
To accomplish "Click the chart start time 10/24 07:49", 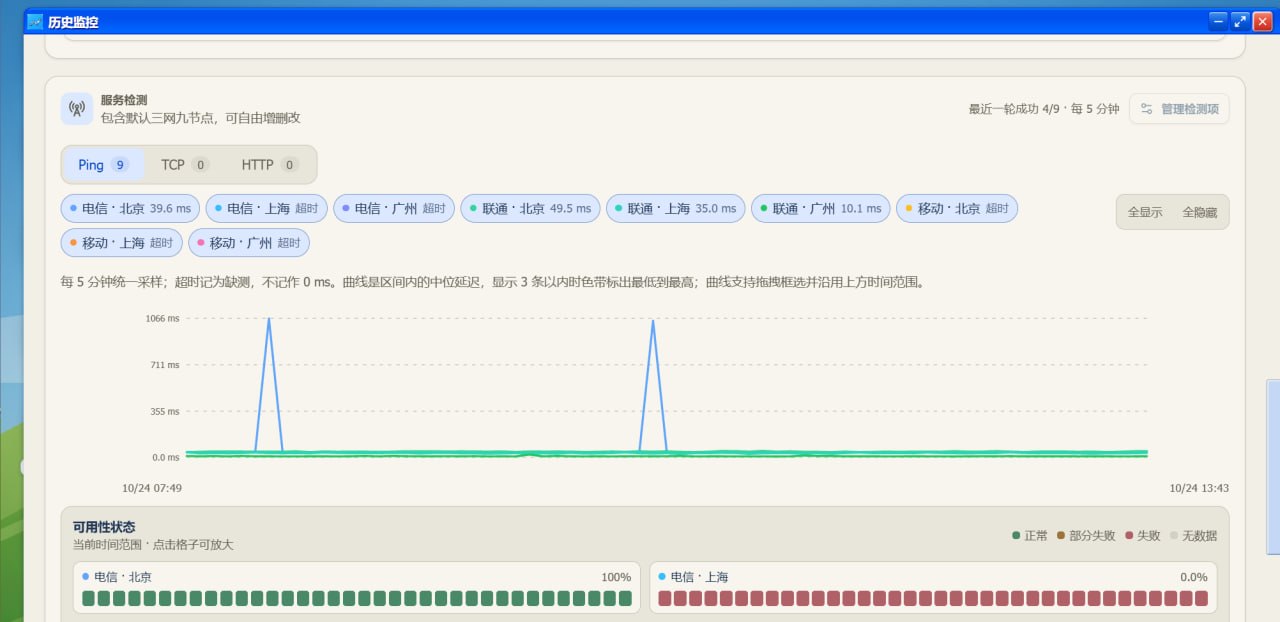I will click(152, 488).
